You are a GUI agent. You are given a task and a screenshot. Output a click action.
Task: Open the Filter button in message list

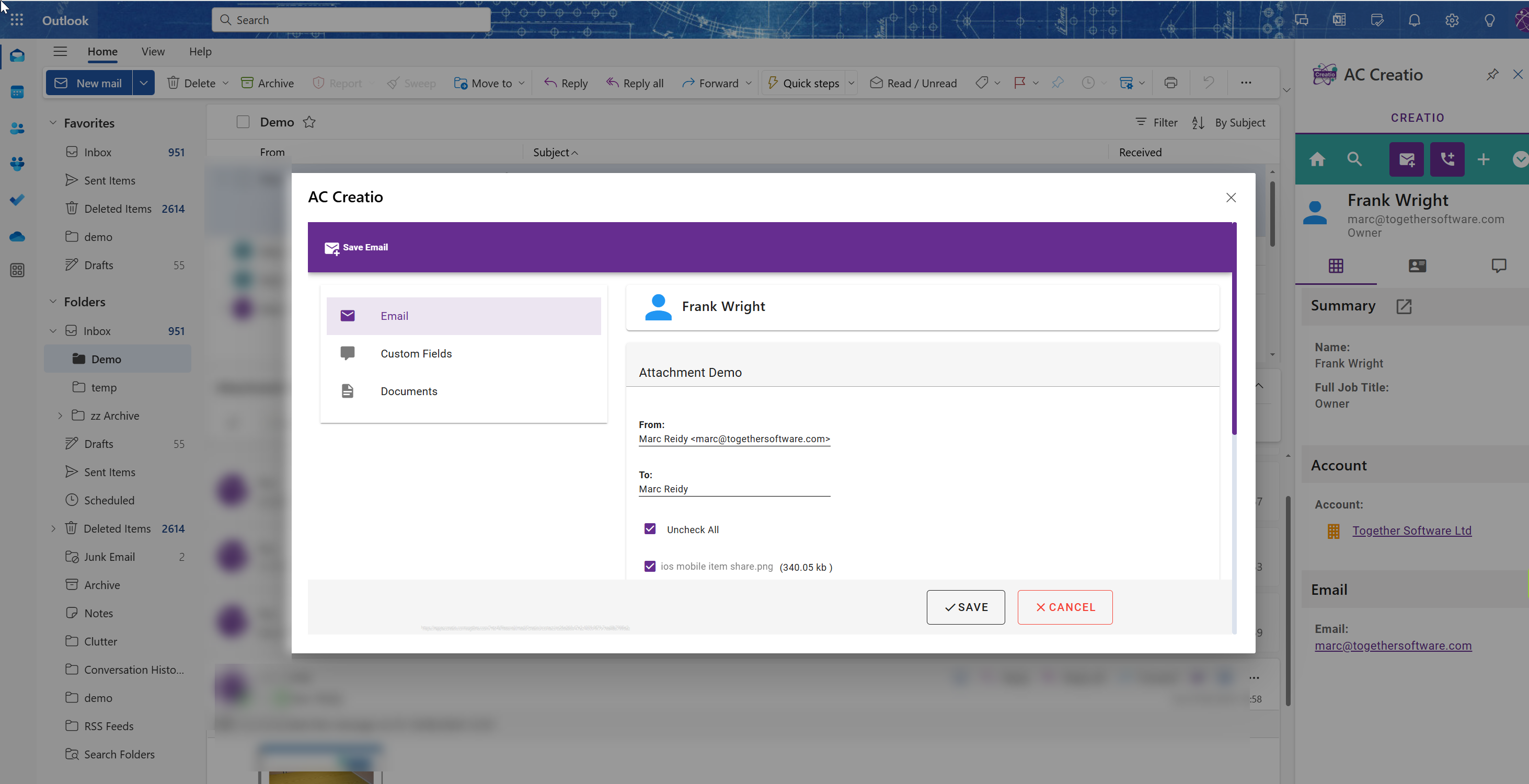pyautogui.click(x=1156, y=122)
